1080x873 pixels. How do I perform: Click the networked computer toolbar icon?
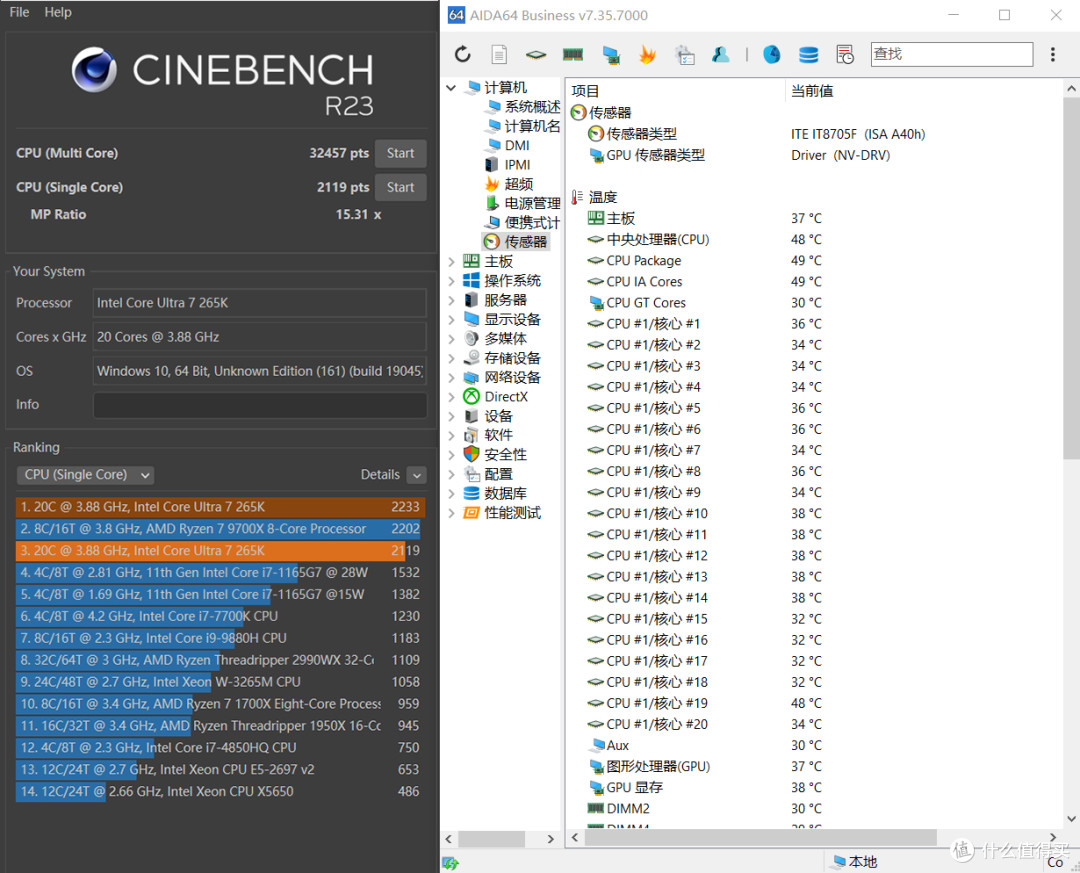click(x=610, y=54)
